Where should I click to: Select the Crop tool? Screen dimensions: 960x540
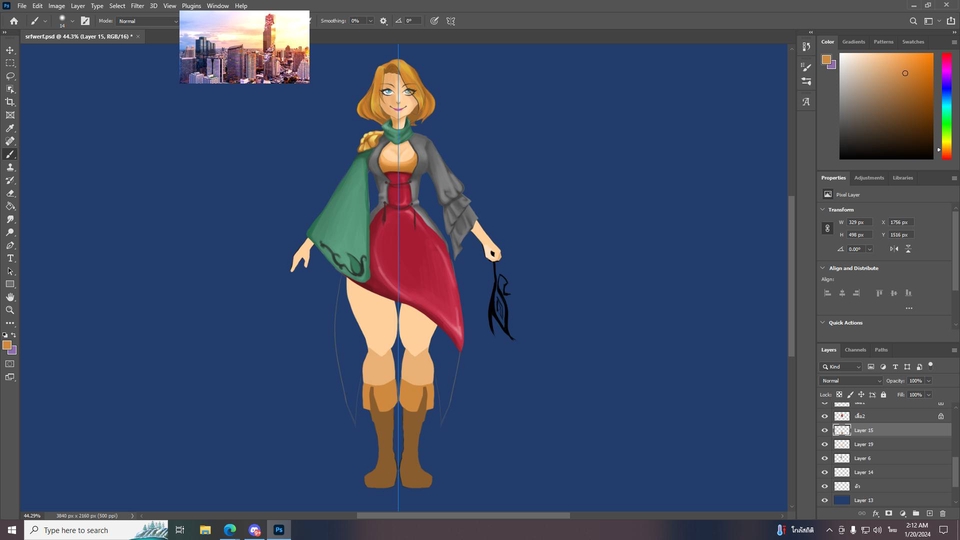click(10, 102)
